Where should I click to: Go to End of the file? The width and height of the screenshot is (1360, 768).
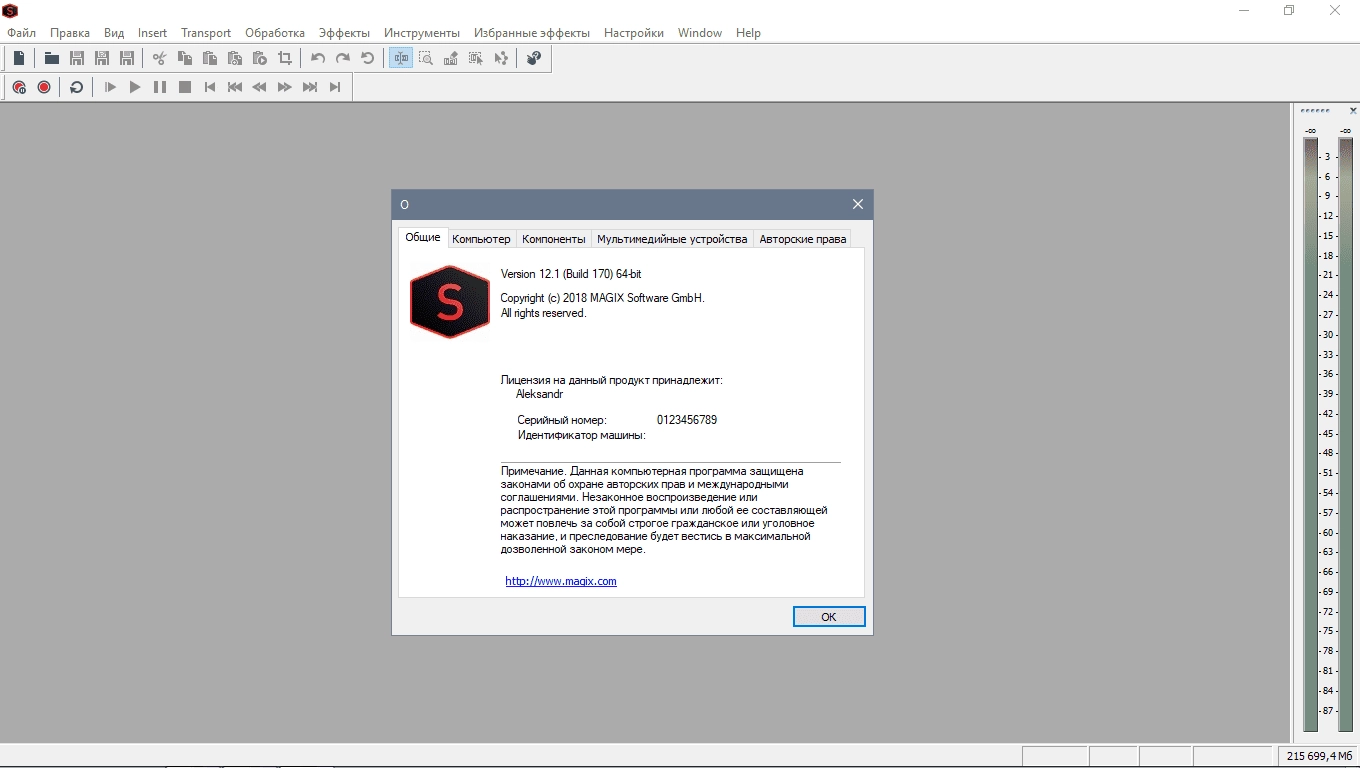335,87
